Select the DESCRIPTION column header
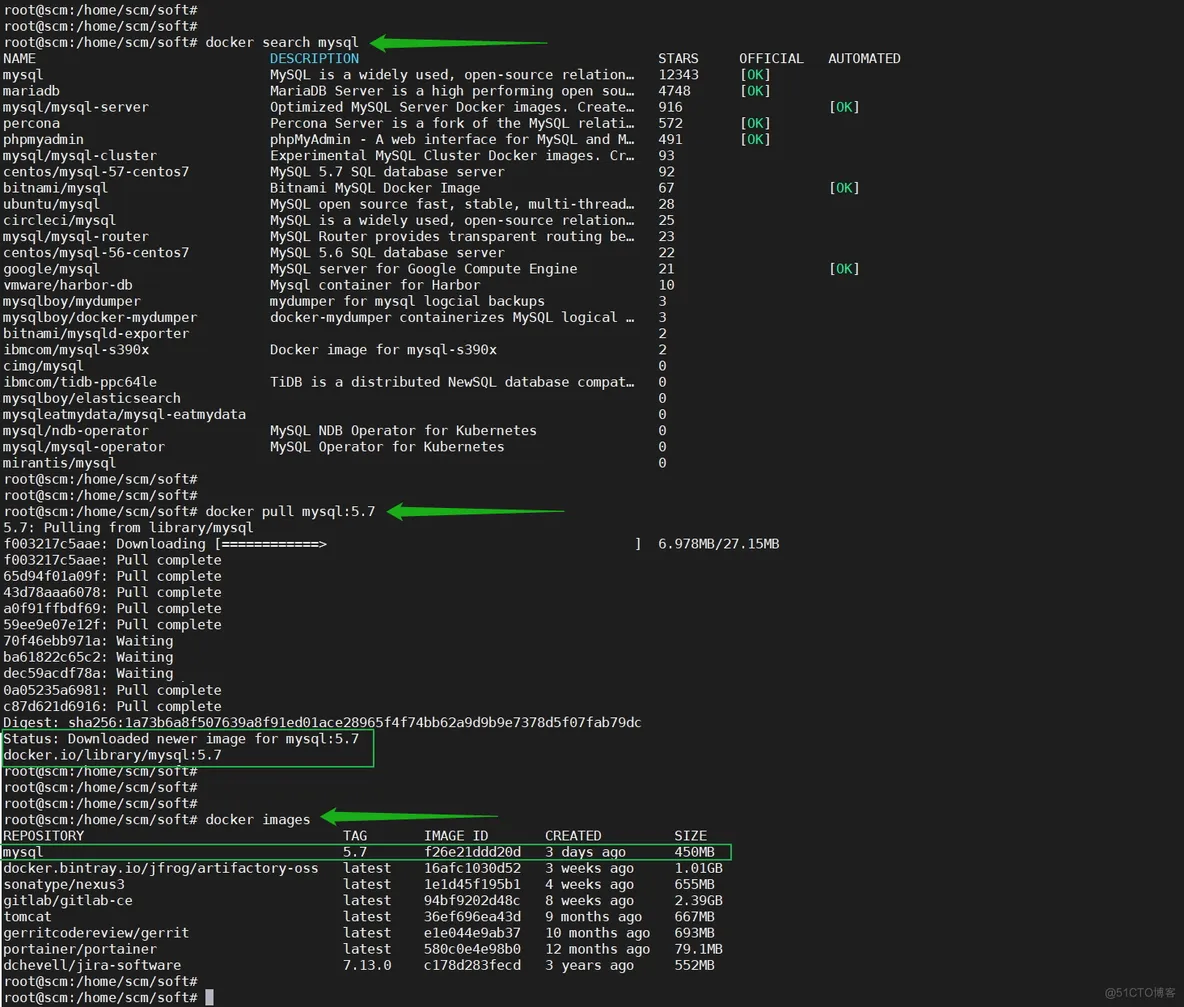This screenshot has width=1184, height=1007. click(314, 59)
